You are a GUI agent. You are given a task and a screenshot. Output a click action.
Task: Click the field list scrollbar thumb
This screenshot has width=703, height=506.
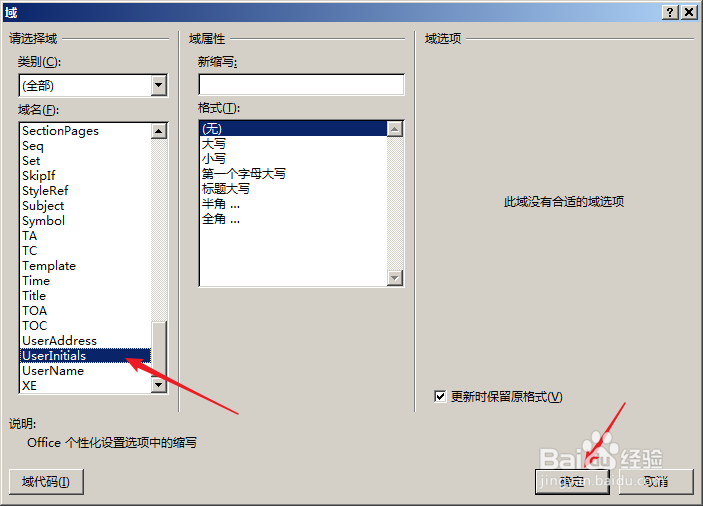pos(159,349)
